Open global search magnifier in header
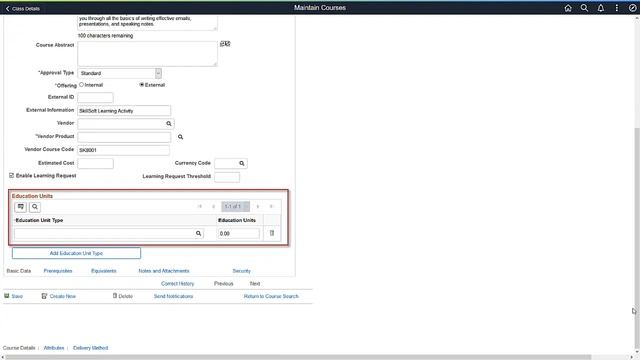Viewport: 640px width, 360px height. coord(584,8)
